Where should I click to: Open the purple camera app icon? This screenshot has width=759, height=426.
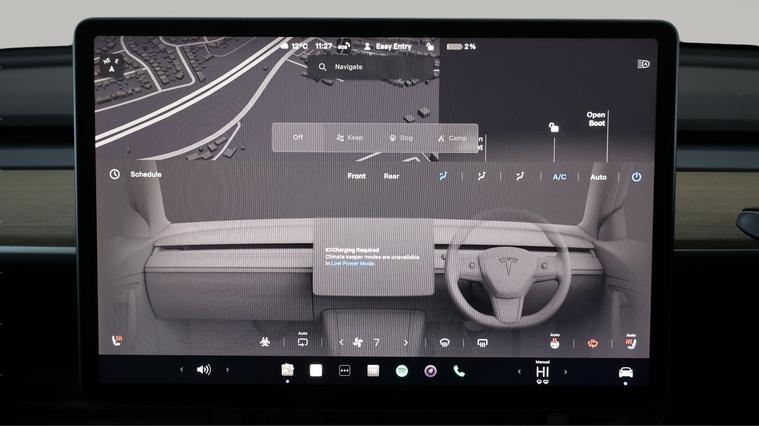tap(430, 371)
